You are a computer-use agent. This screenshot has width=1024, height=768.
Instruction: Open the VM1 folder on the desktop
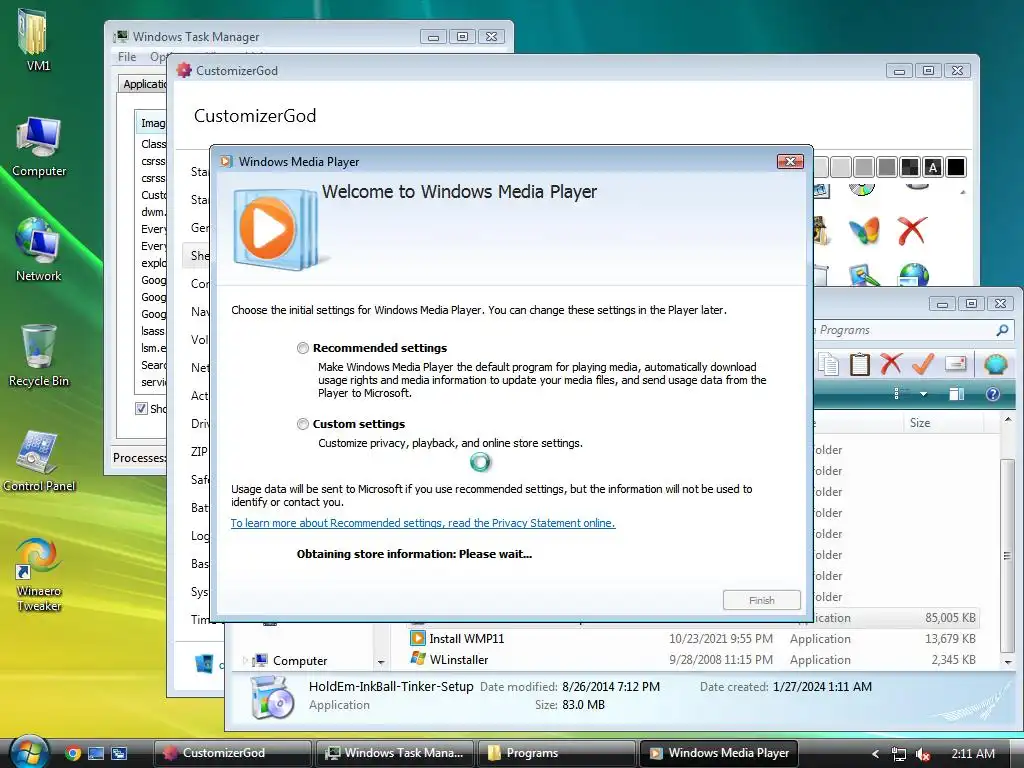(35, 39)
